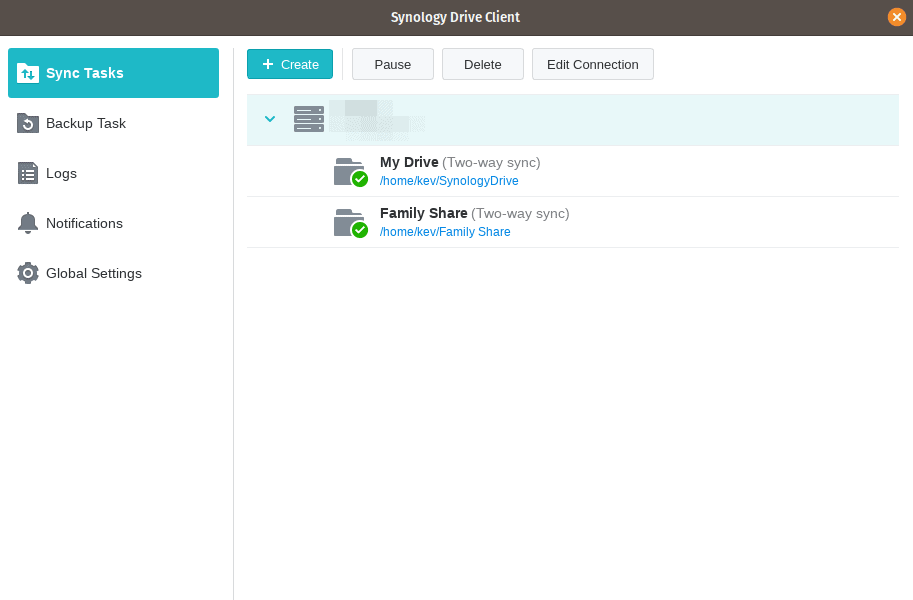This screenshot has height=600, width=913.
Task: Pause the selected sync task
Action: point(392,63)
